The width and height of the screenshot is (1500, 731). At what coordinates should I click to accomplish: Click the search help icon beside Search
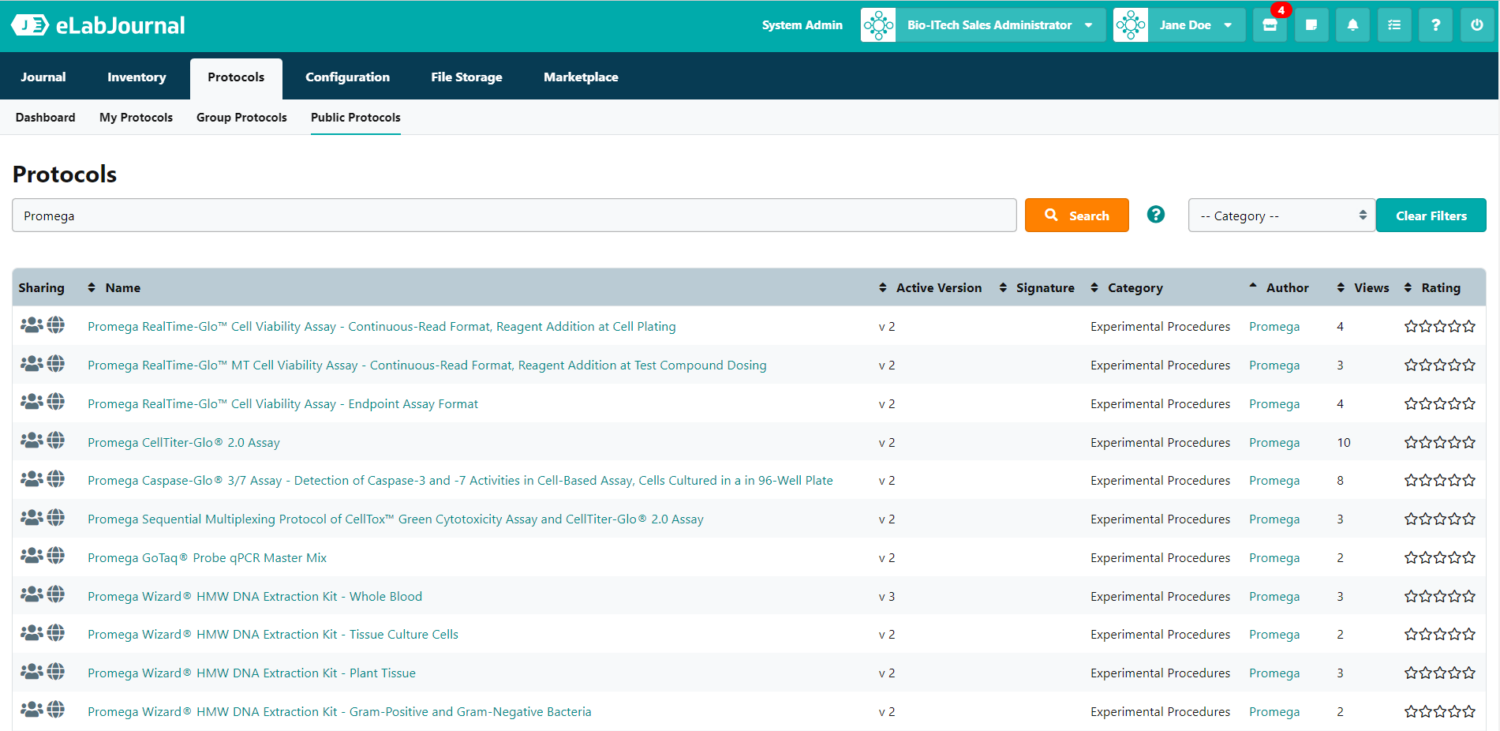(x=1156, y=214)
